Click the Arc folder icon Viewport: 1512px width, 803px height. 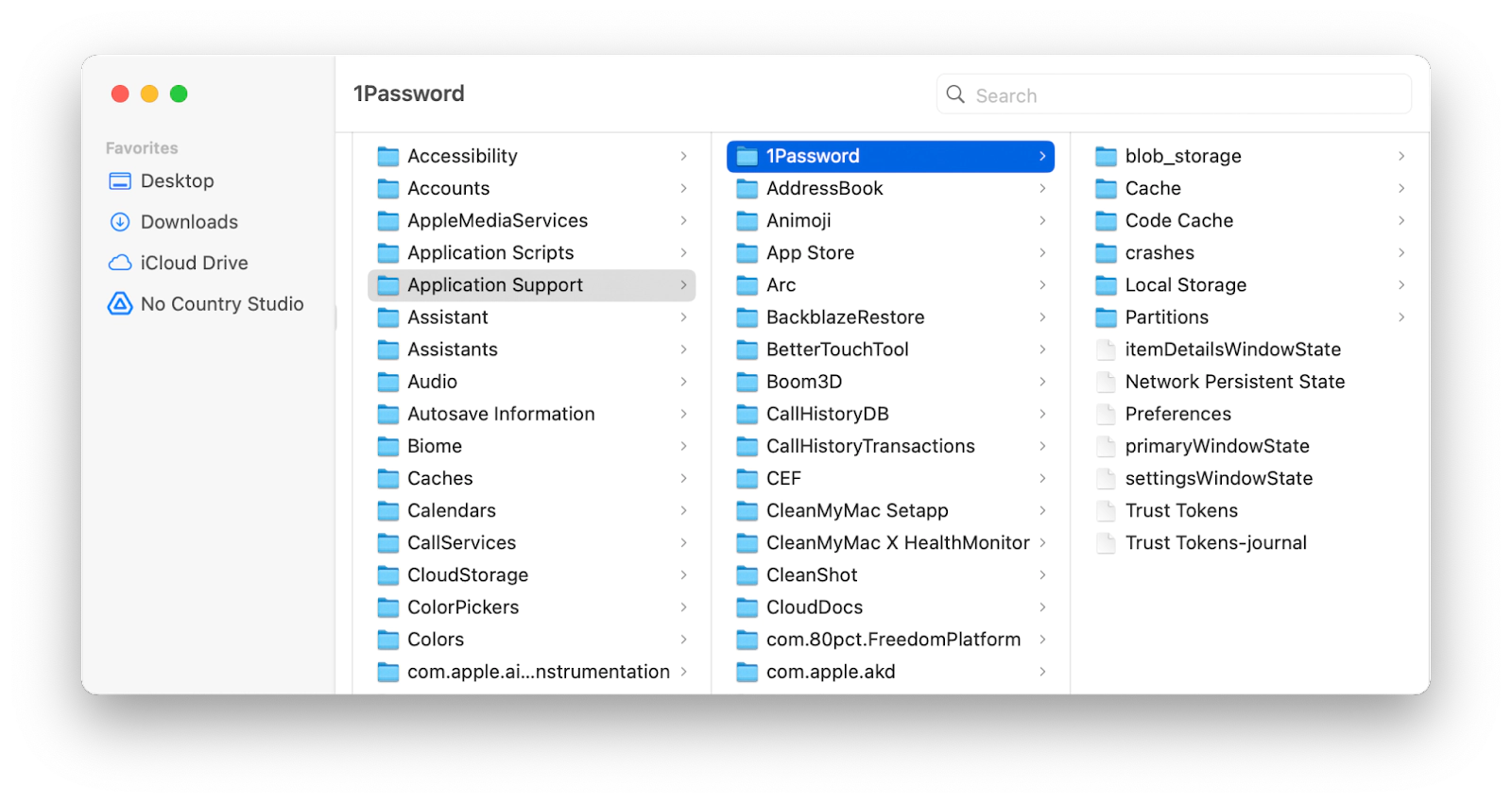(x=747, y=285)
